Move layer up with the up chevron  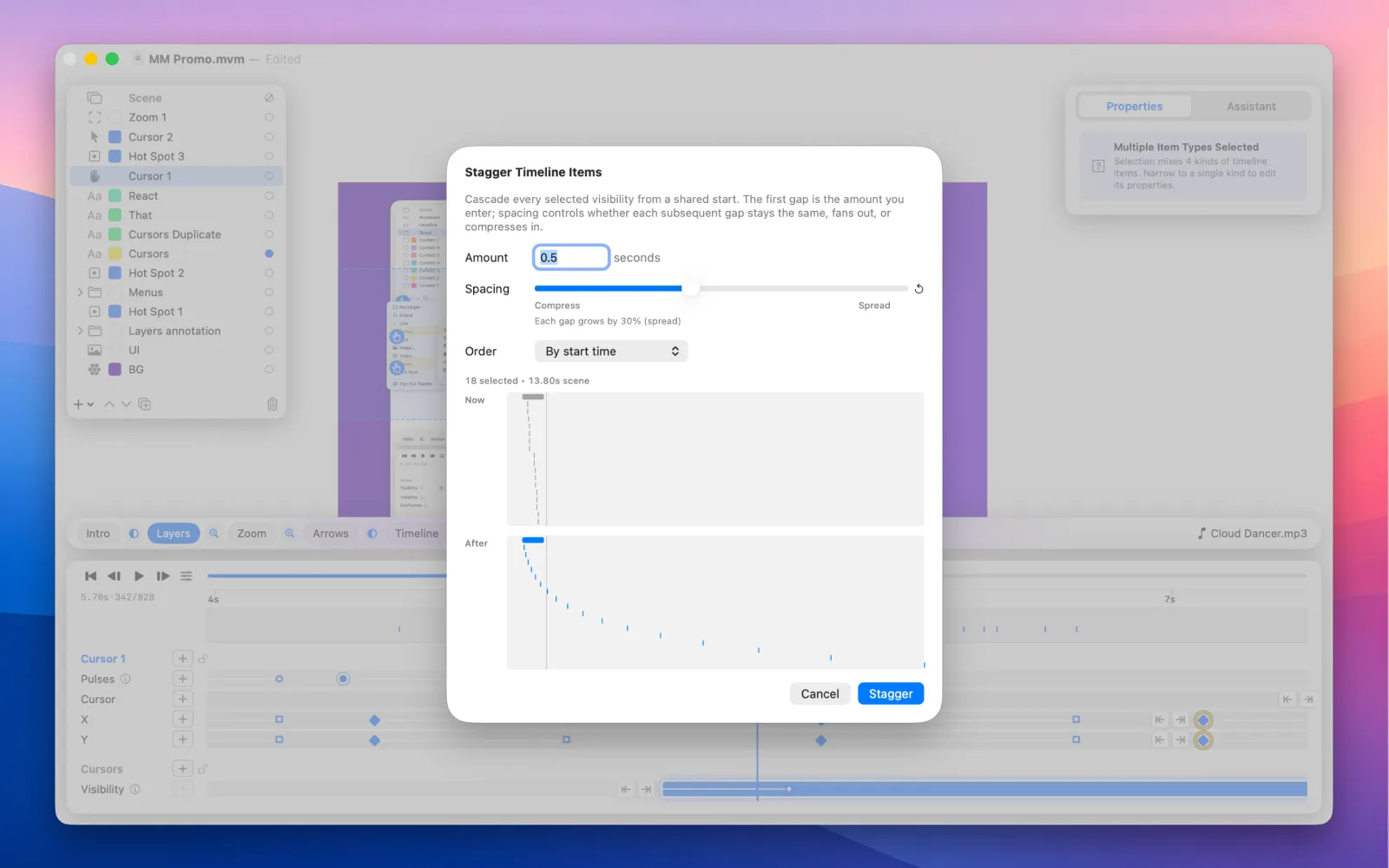point(109,404)
